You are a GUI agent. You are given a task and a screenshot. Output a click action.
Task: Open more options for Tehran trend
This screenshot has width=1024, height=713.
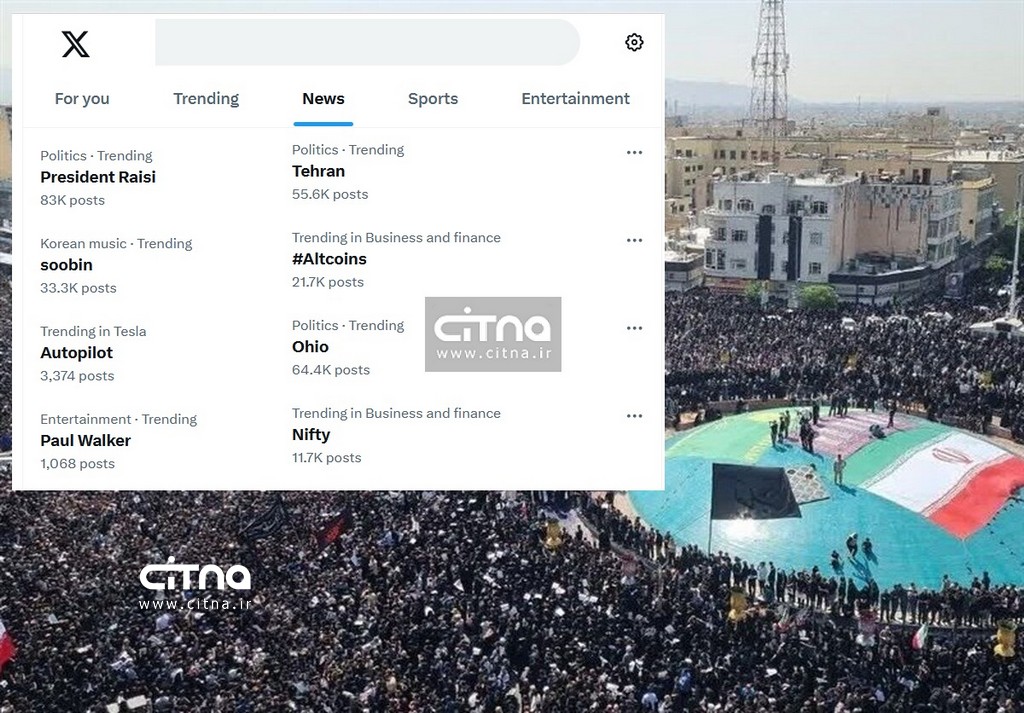(634, 152)
